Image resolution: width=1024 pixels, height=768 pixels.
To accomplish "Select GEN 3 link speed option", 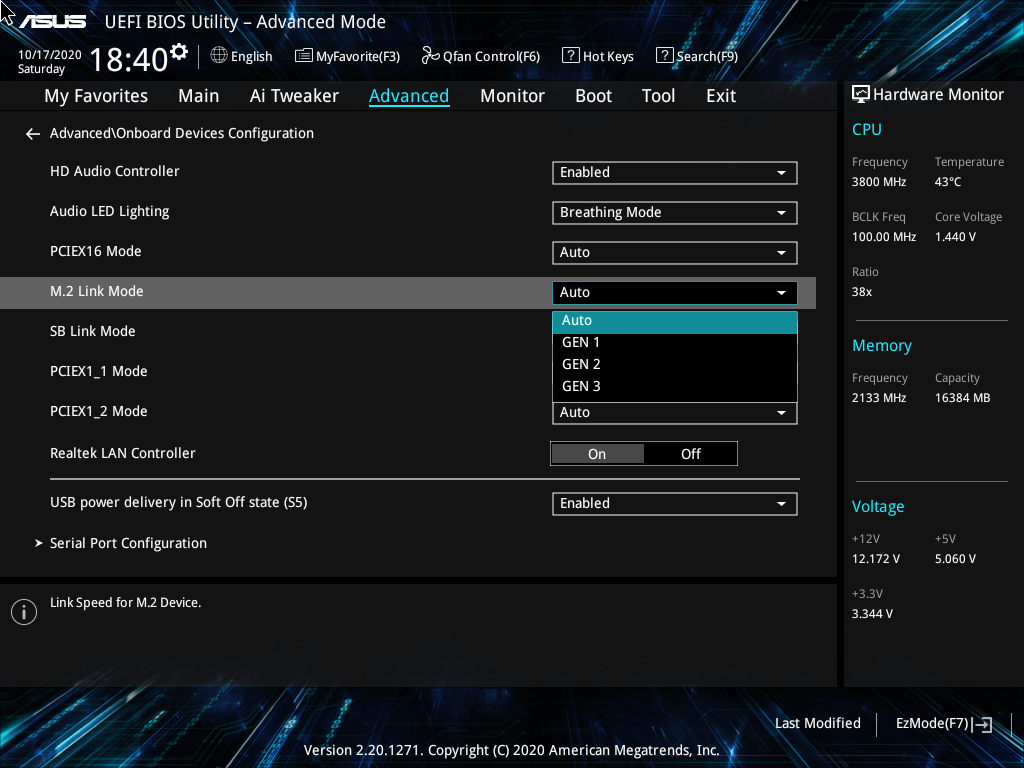I will 675,387.
